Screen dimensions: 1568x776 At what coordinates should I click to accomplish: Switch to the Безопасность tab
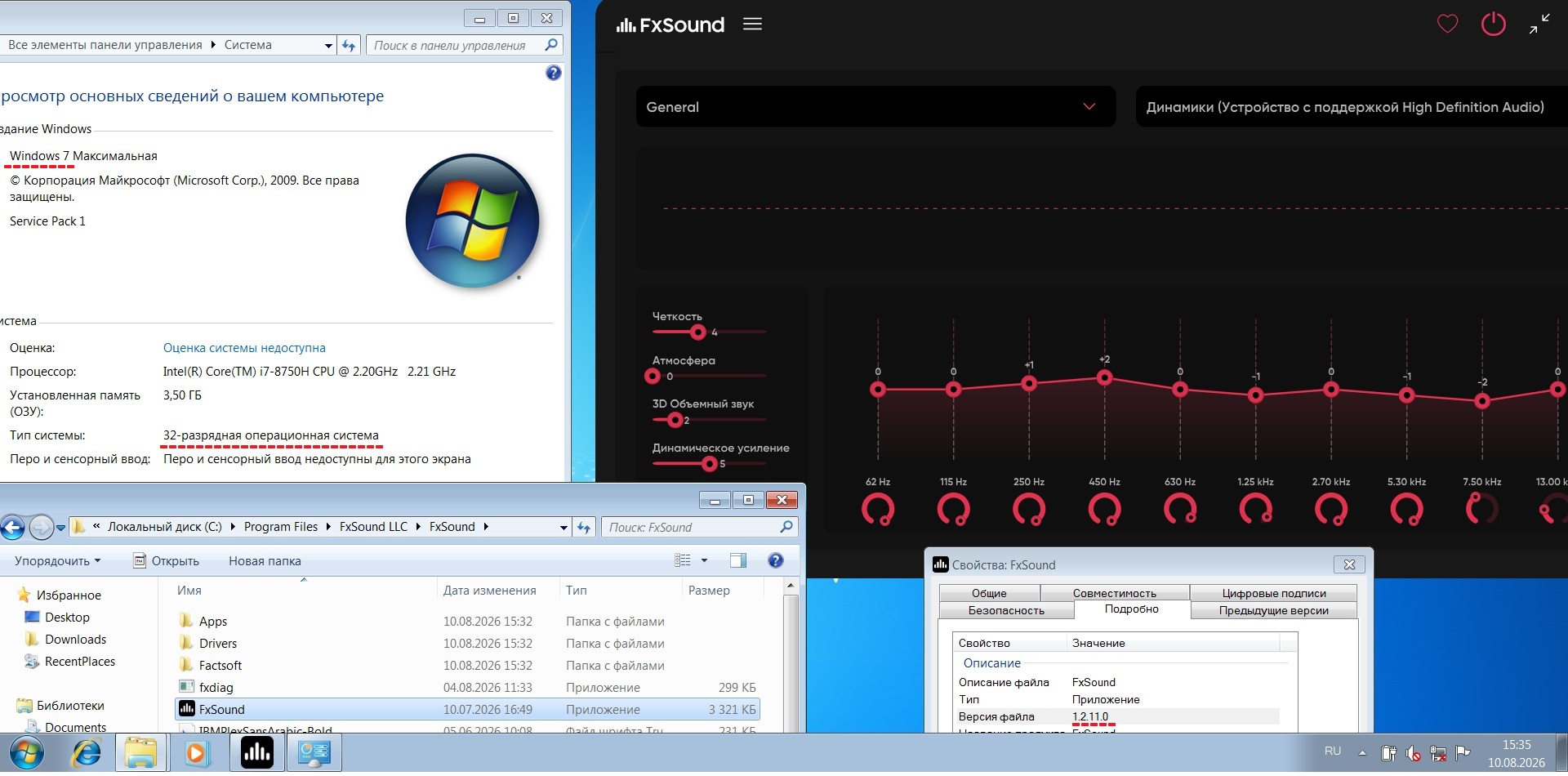(x=1006, y=610)
